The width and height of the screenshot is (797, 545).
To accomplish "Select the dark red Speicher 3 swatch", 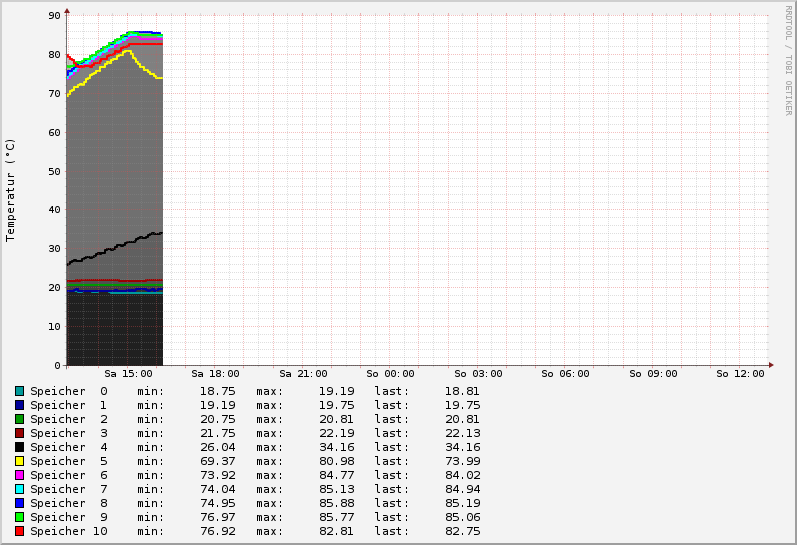I will pyautogui.click(x=19, y=433).
